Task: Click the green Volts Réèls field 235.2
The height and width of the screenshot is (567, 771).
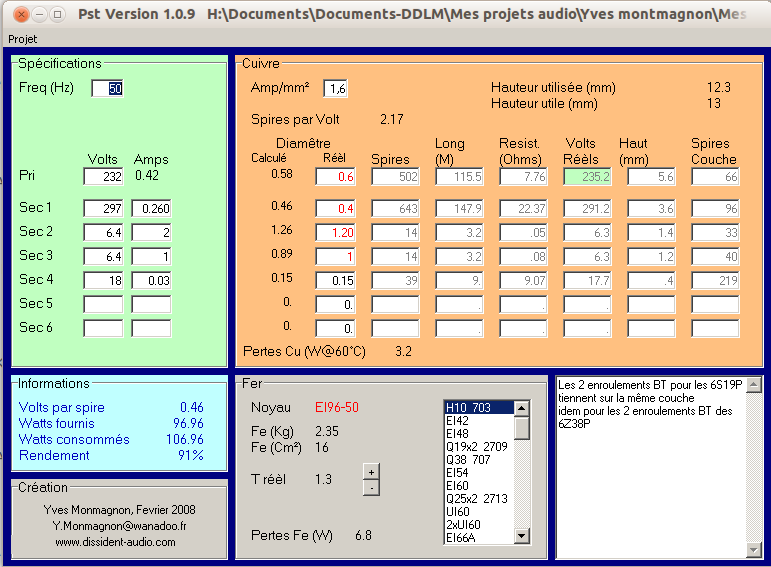Action: 587,177
